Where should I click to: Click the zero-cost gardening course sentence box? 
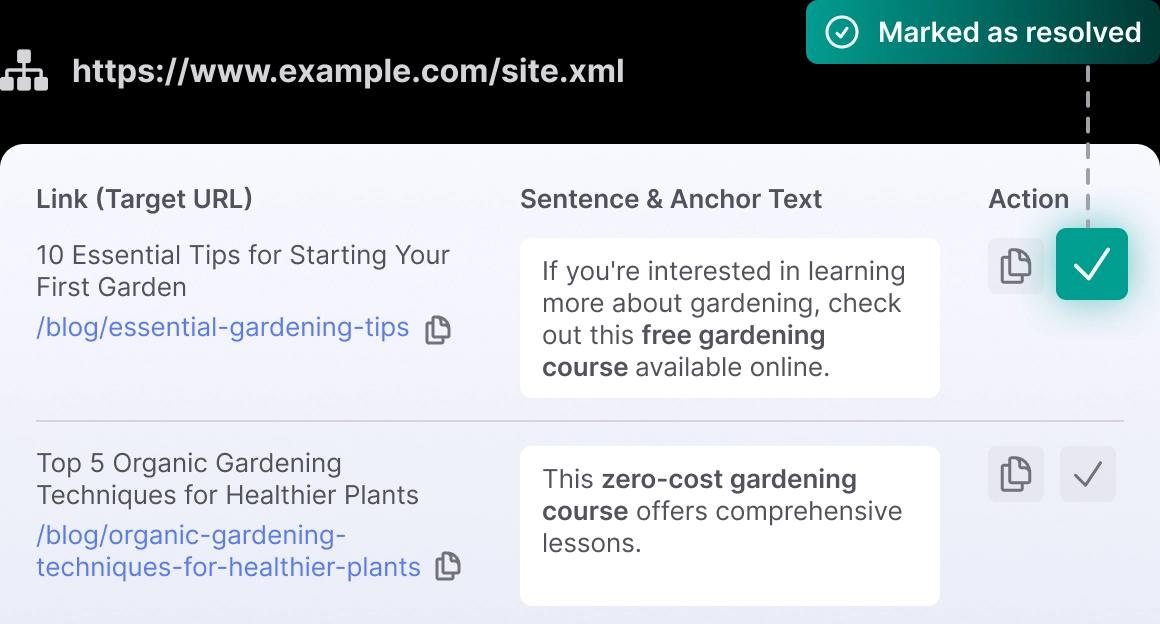[729, 526]
